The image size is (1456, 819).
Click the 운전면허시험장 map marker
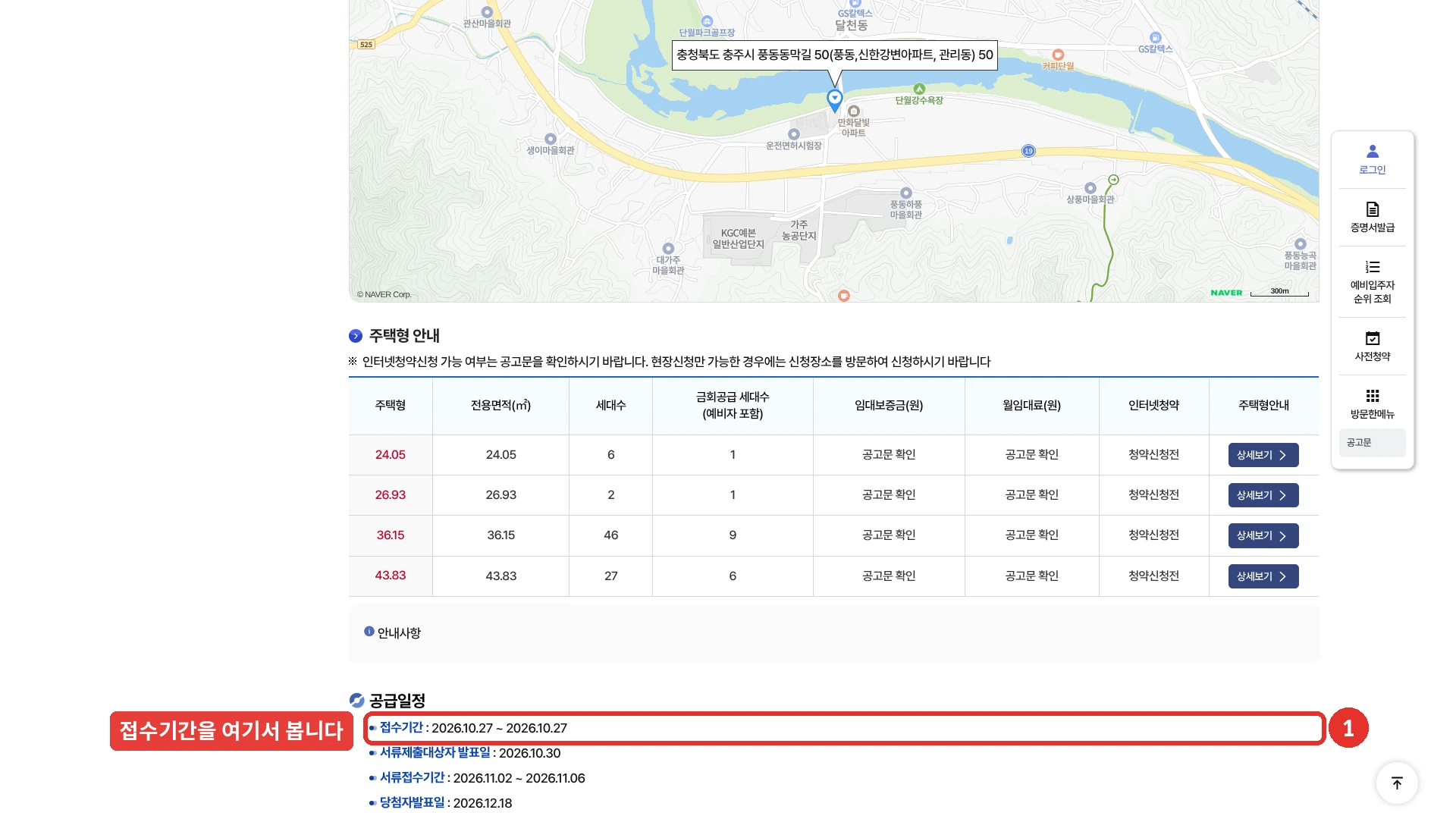click(793, 134)
